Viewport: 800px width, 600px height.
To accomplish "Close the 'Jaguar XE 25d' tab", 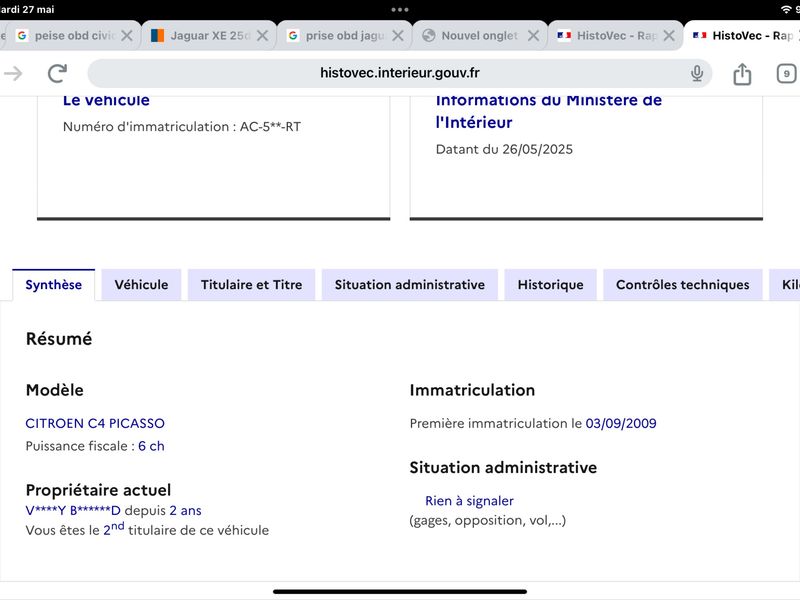I will pyautogui.click(x=262, y=35).
